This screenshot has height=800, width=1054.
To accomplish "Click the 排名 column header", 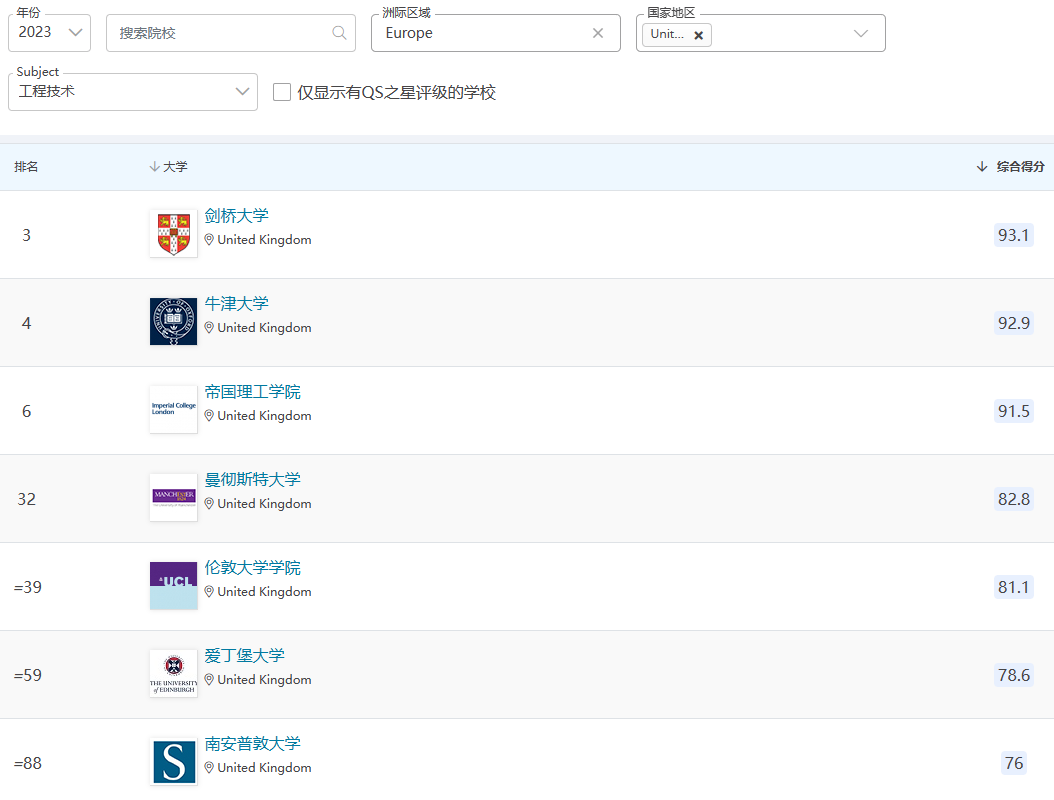I will (x=26, y=167).
